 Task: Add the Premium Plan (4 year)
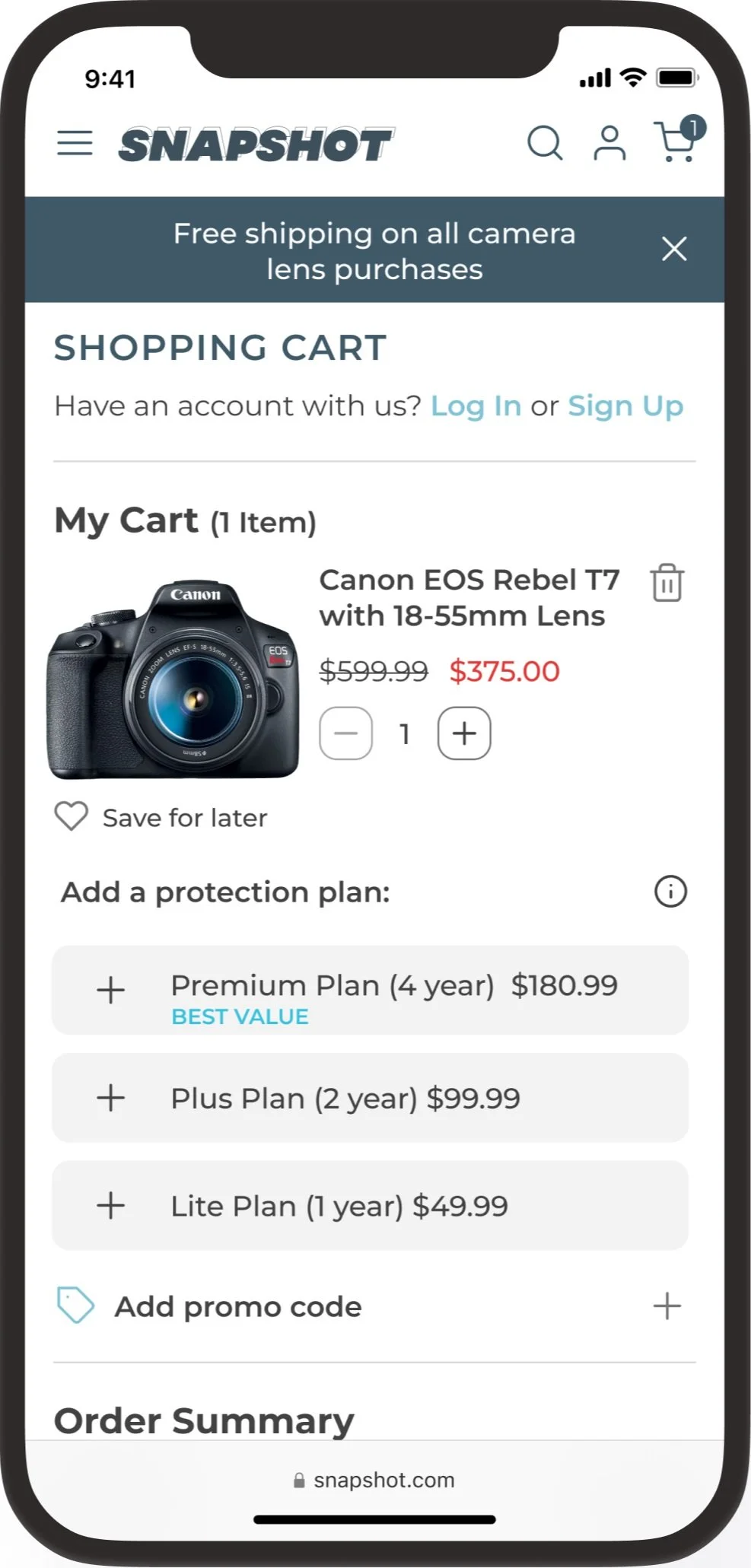tap(111, 990)
